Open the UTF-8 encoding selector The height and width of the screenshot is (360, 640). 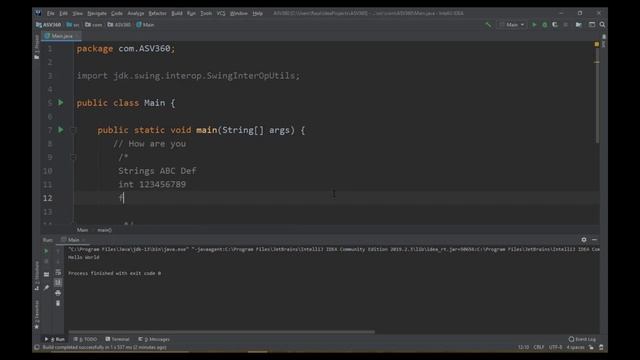click(x=556, y=347)
